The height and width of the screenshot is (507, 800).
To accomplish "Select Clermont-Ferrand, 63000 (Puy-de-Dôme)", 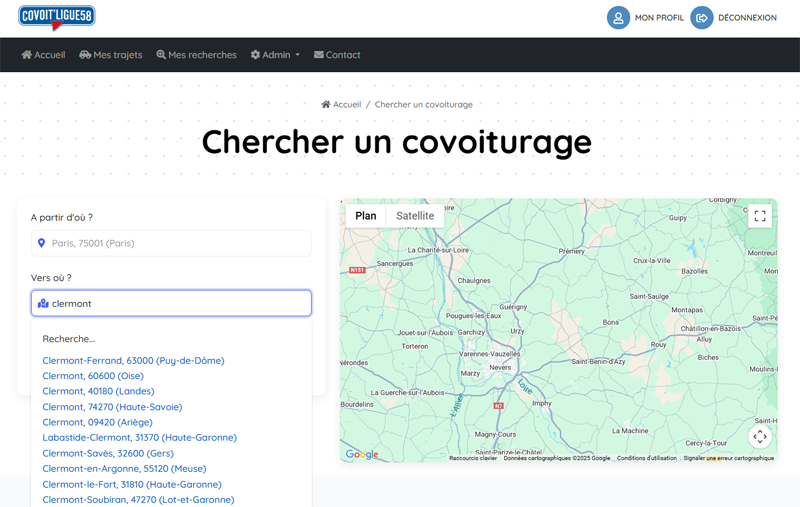I will 133,361.
